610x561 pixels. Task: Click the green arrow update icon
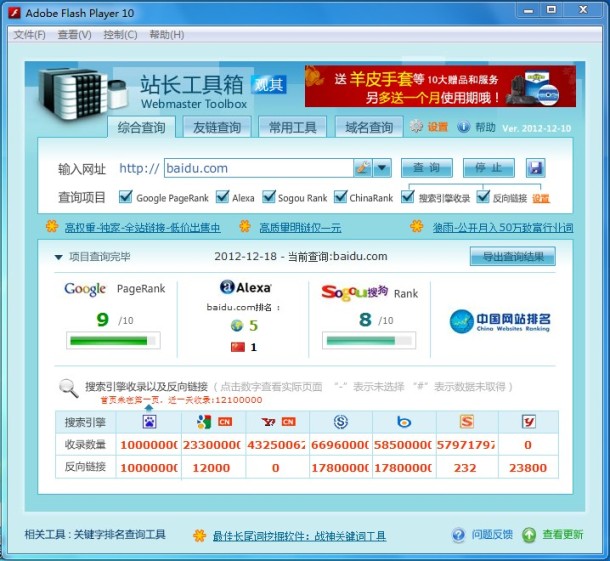pos(529,535)
